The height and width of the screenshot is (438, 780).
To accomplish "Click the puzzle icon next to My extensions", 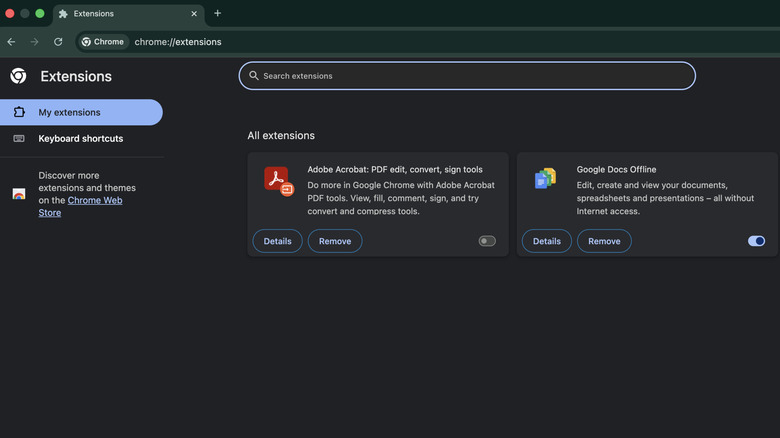I will (x=19, y=112).
